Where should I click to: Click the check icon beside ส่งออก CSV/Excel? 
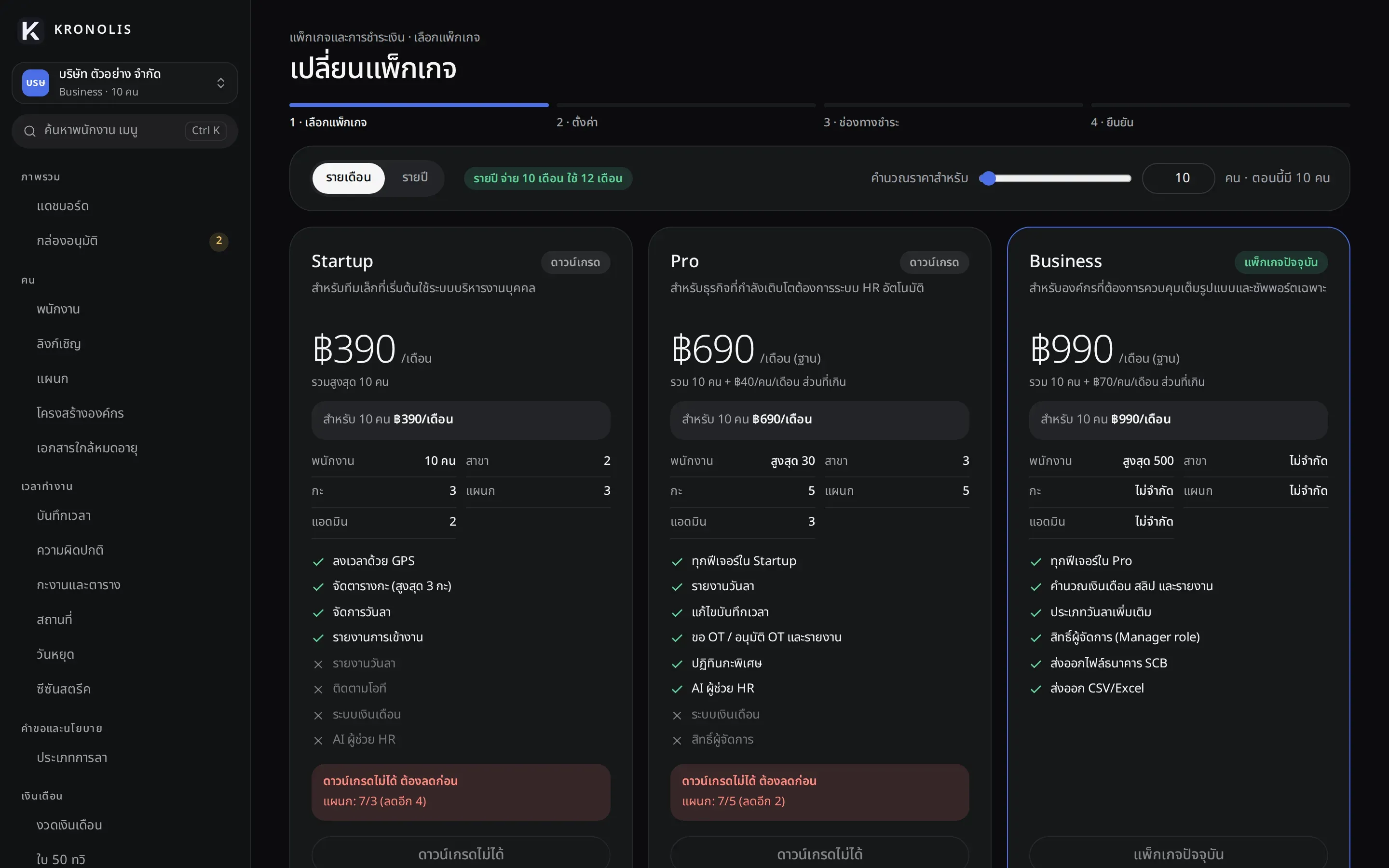click(x=1036, y=689)
